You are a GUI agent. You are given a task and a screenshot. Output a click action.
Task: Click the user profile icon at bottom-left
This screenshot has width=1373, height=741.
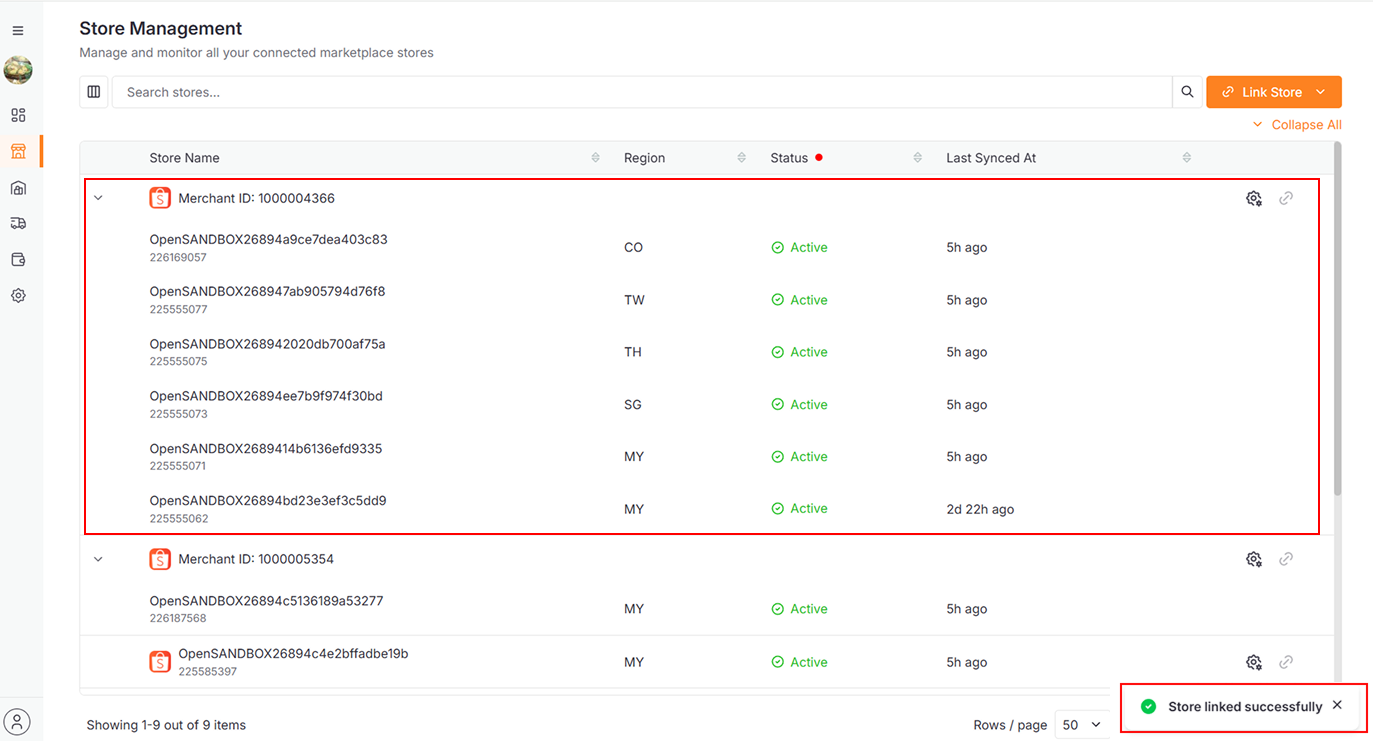coord(18,721)
